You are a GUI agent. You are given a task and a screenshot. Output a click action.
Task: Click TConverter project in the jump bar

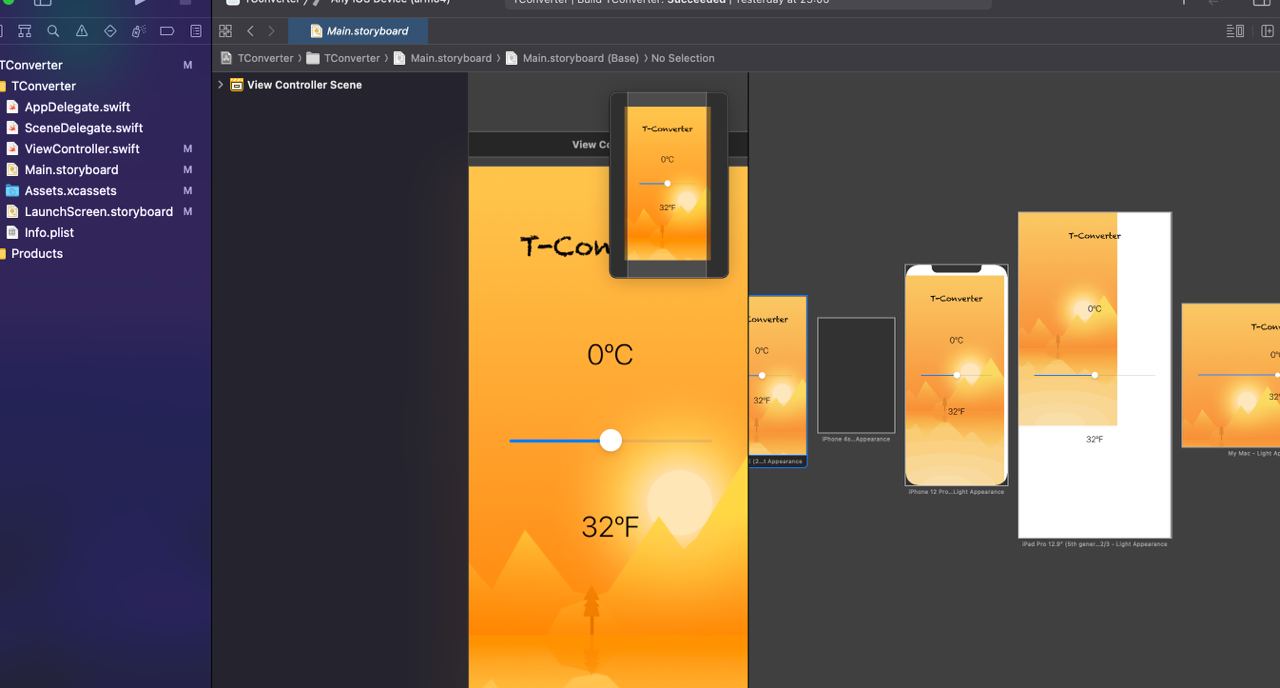(x=257, y=58)
